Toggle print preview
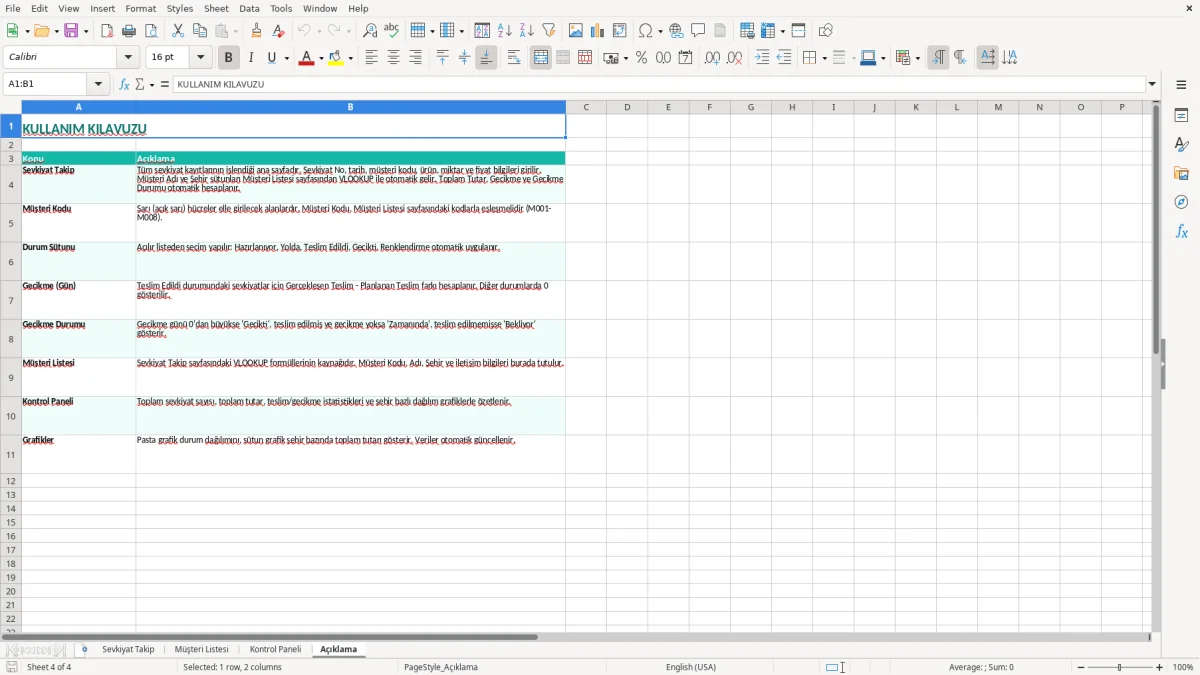1200x675 pixels. coord(151,31)
